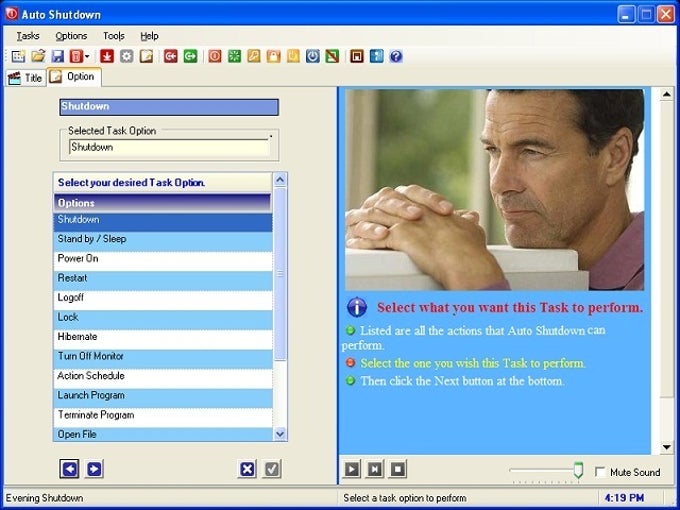Click help panel scroll up arrow
This screenshot has height=510, width=680.
(667, 95)
